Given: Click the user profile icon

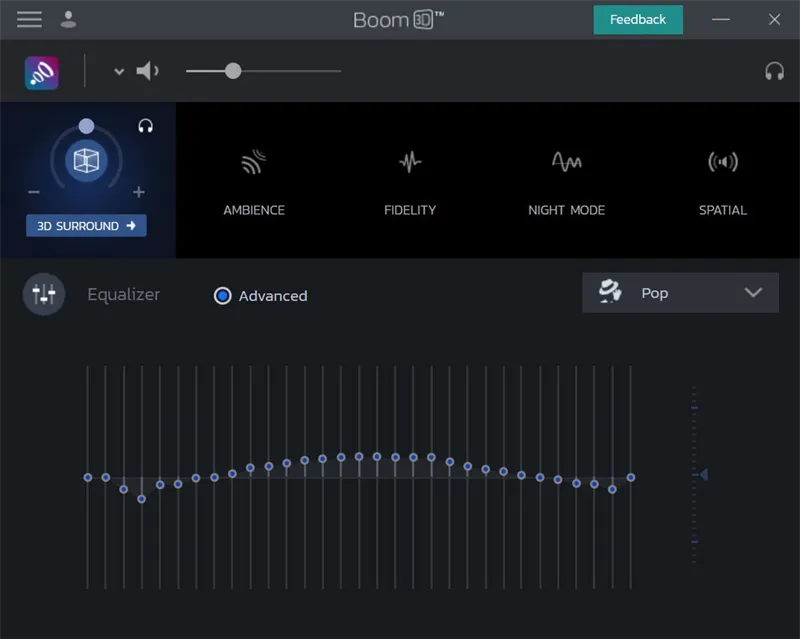Looking at the screenshot, I should pos(66,19).
